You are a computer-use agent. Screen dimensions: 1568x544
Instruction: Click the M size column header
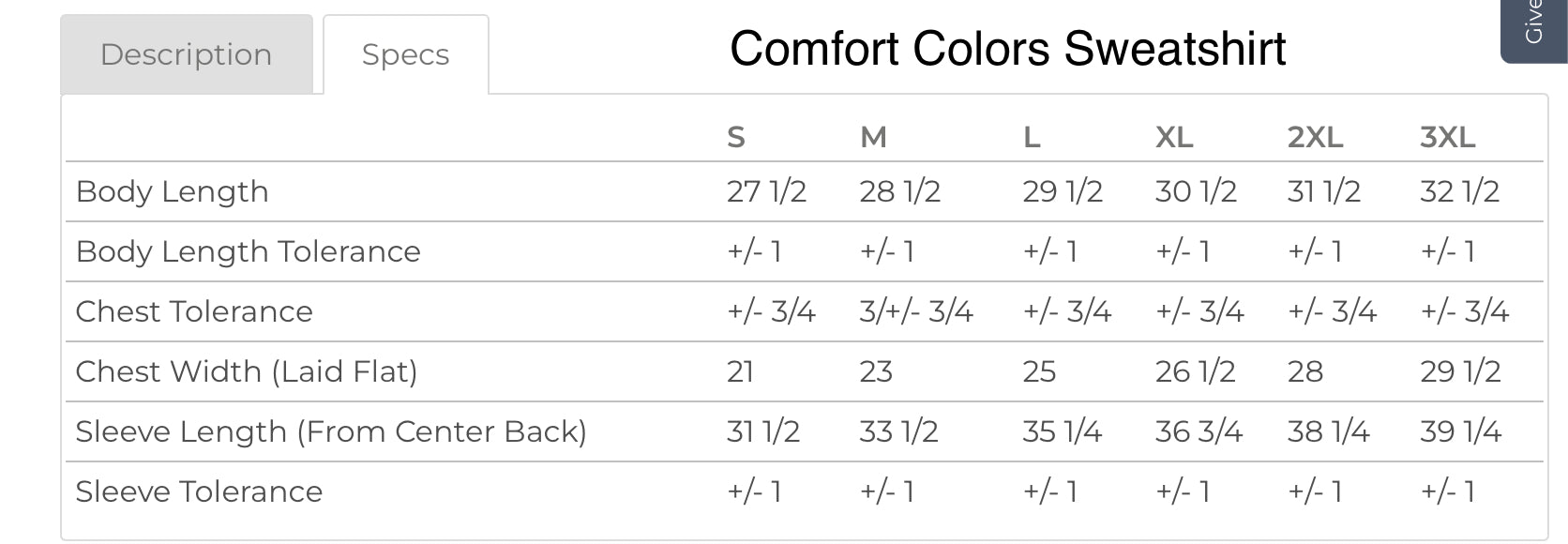point(873,137)
